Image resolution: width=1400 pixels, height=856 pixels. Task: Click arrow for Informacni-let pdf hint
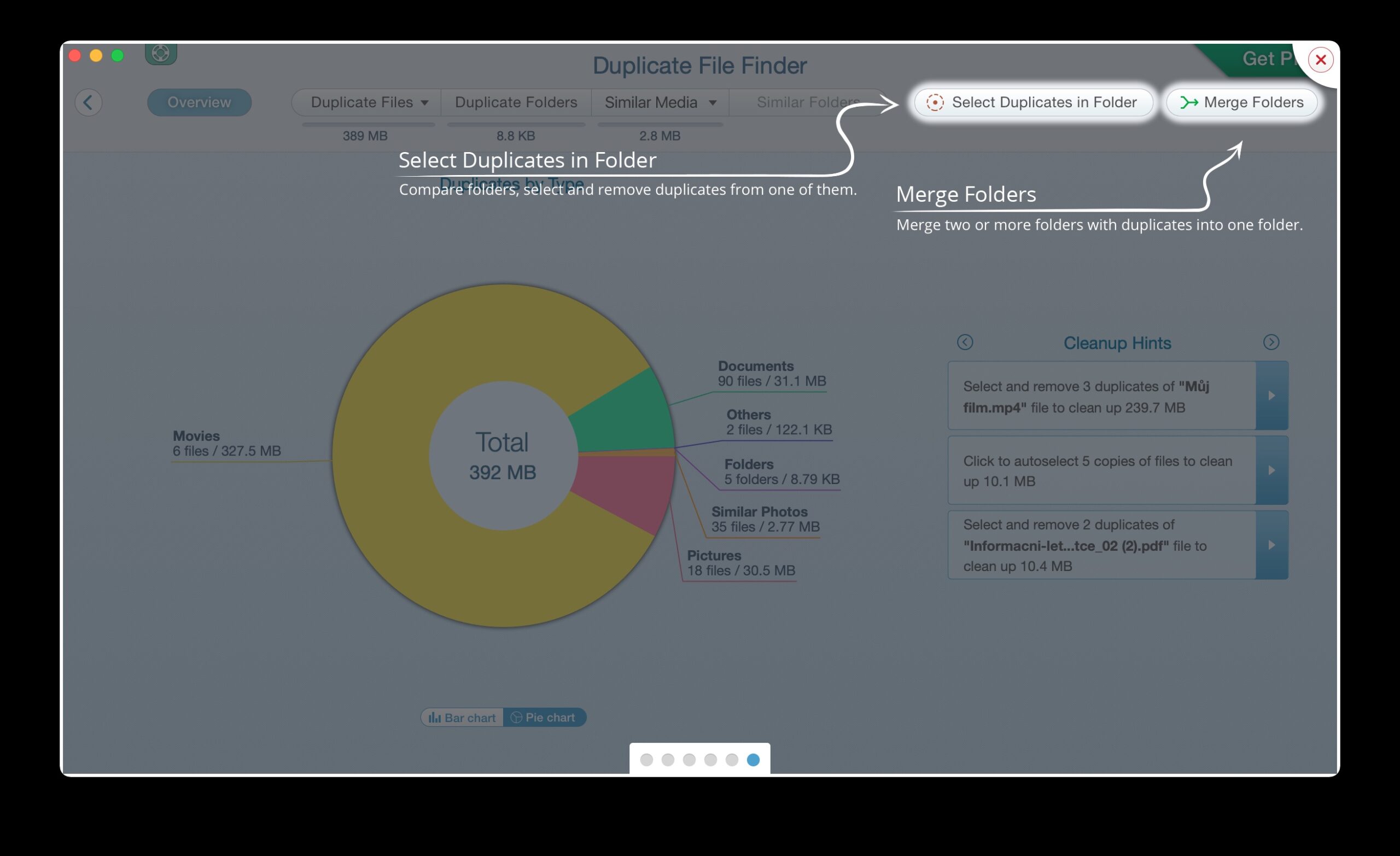pyautogui.click(x=1271, y=545)
